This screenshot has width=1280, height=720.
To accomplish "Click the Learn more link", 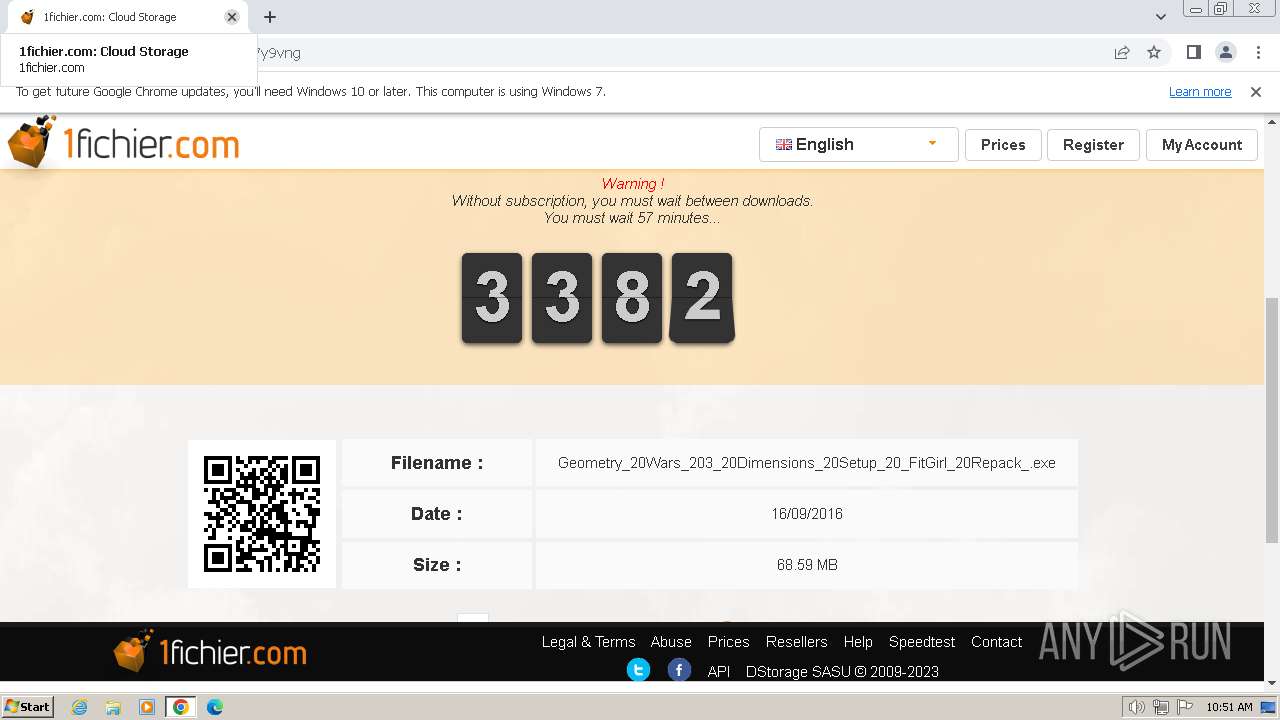I will tap(1200, 92).
